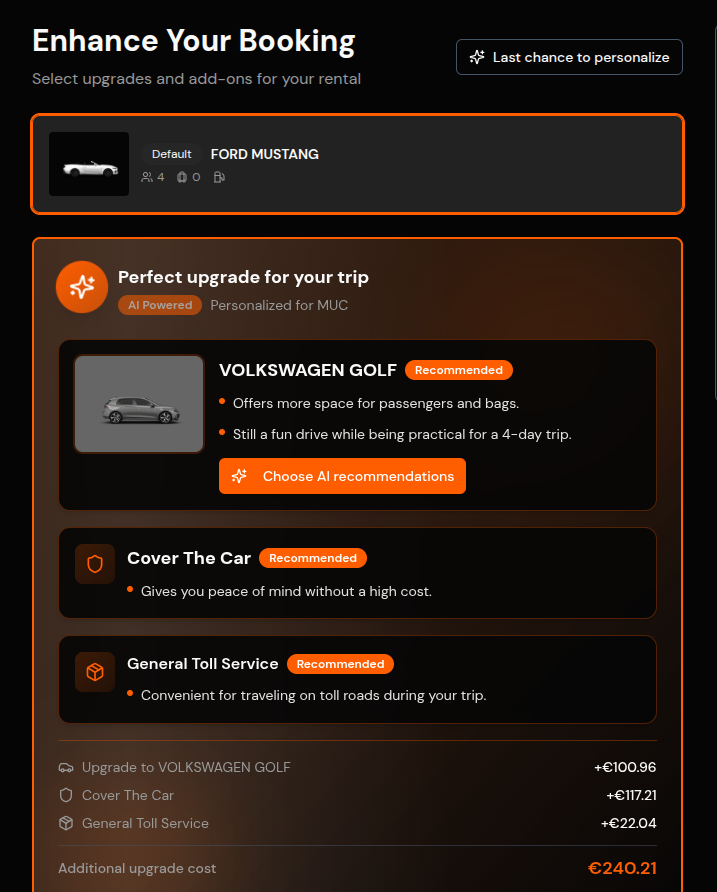This screenshot has height=892, width=717.
Task: Click the shield icon beside Cover The Car
Action: [95, 564]
